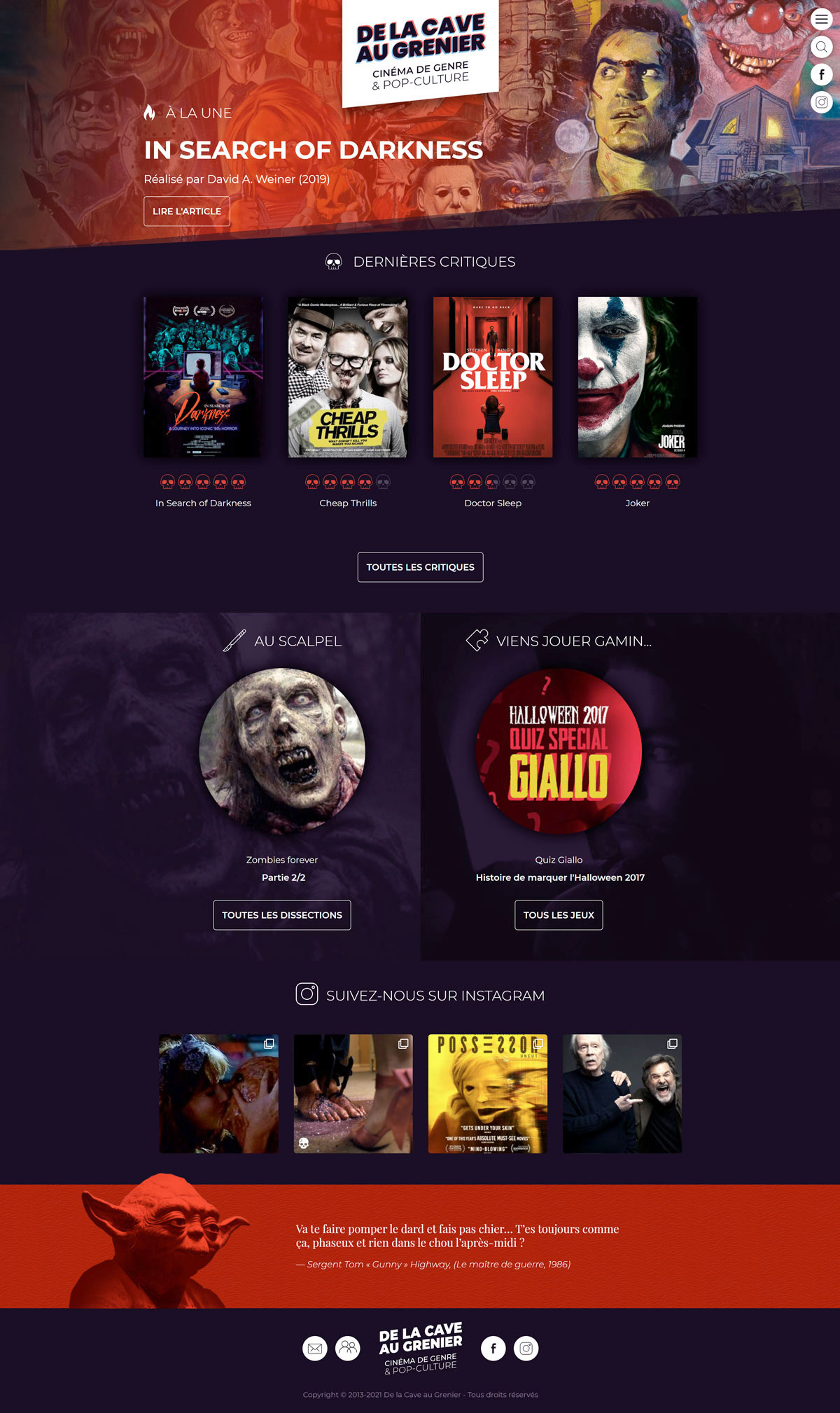Open the zombie circular image
Screen dimensions: 840x1413
click(282, 751)
